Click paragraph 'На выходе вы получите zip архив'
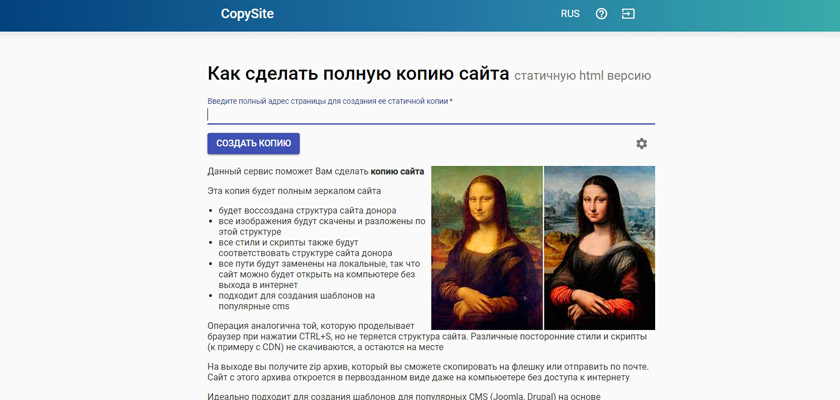This screenshot has height=400, width=840. (x=428, y=372)
